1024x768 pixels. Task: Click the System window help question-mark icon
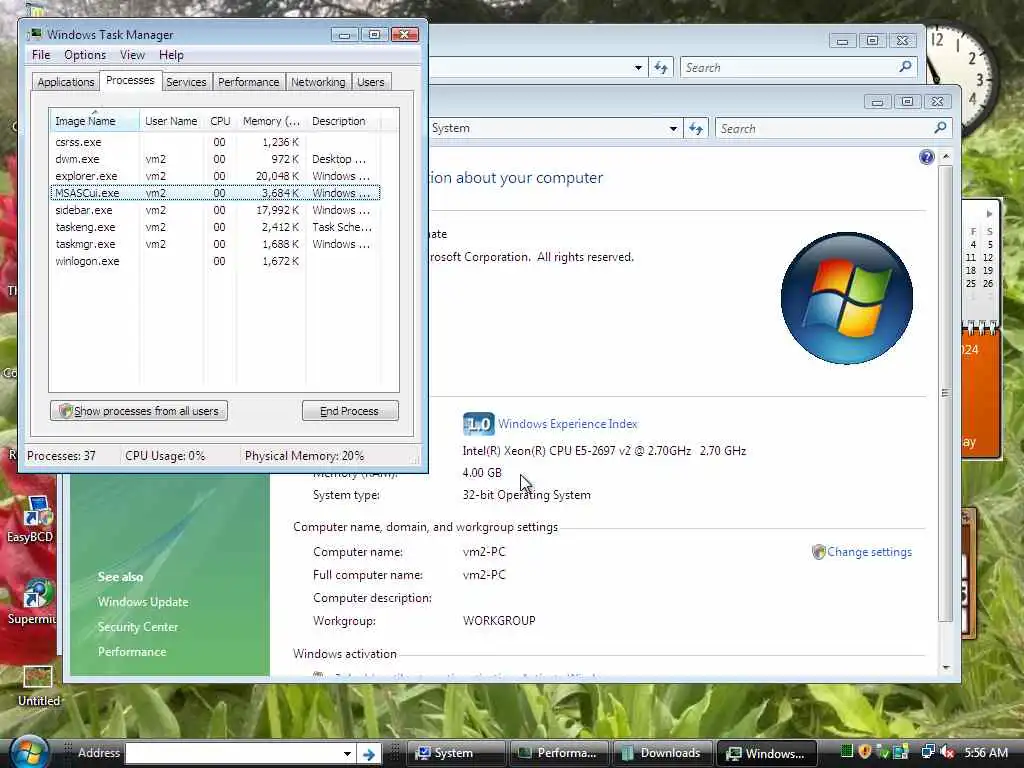point(926,157)
